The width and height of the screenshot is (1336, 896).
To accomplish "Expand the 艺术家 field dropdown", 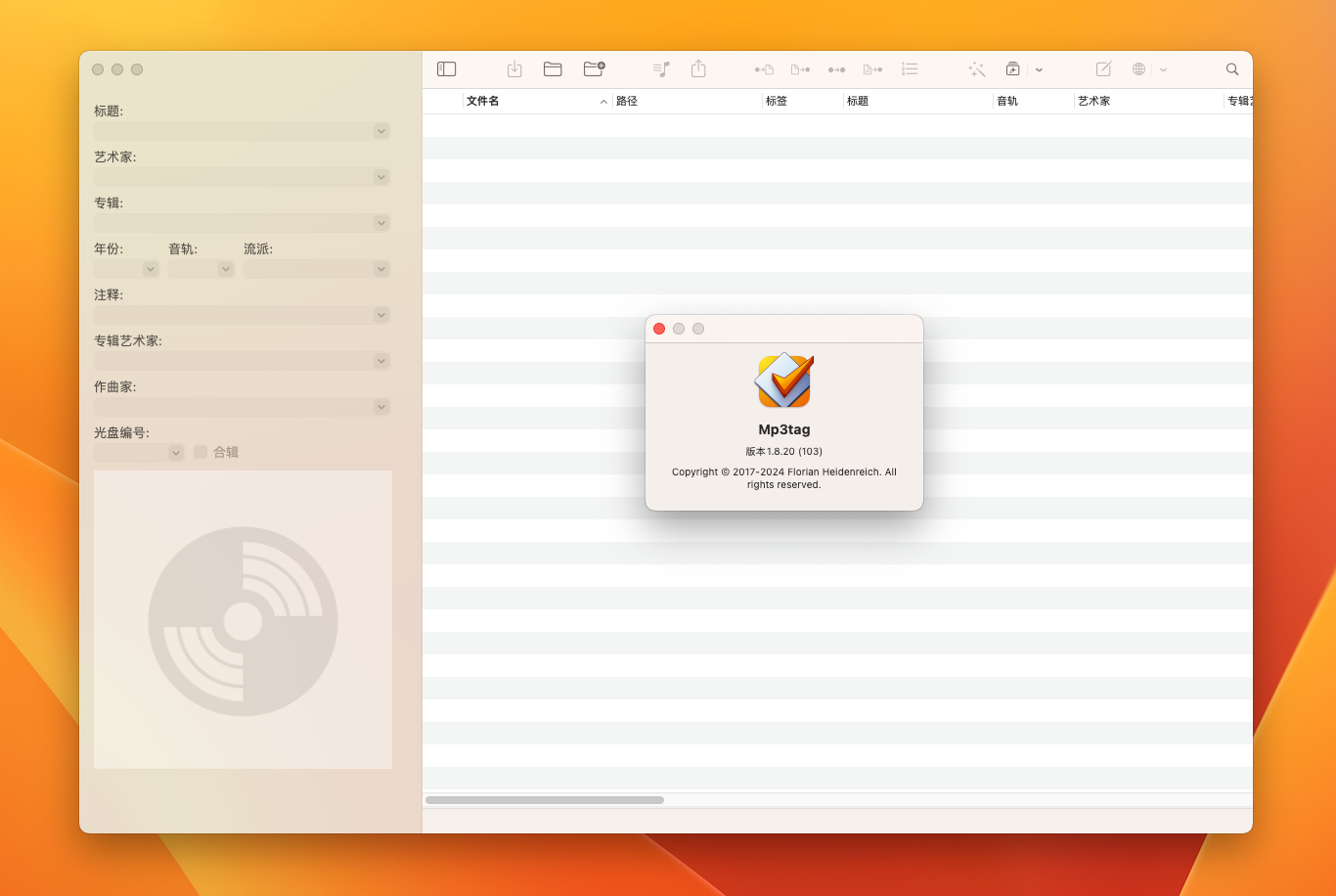I will point(381,177).
